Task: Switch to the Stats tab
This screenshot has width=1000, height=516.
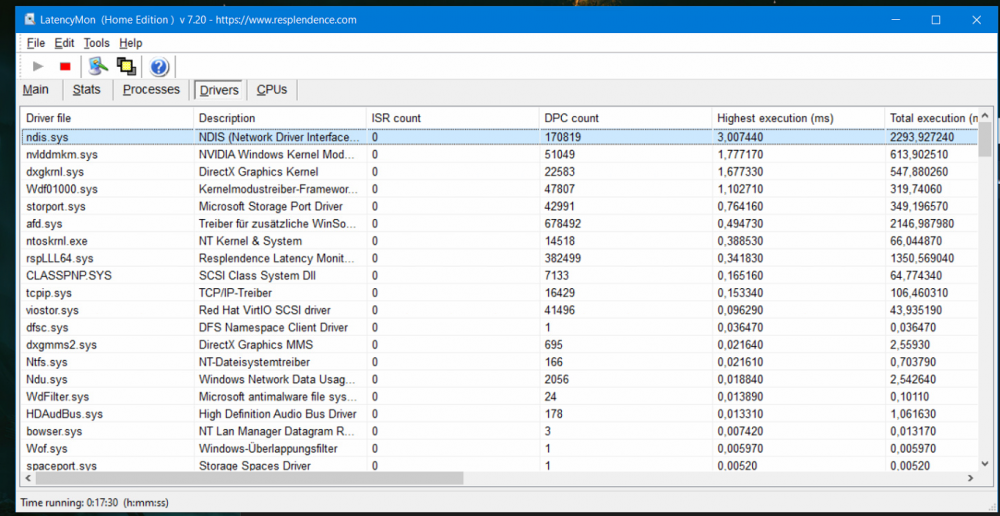Action: (x=87, y=89)
